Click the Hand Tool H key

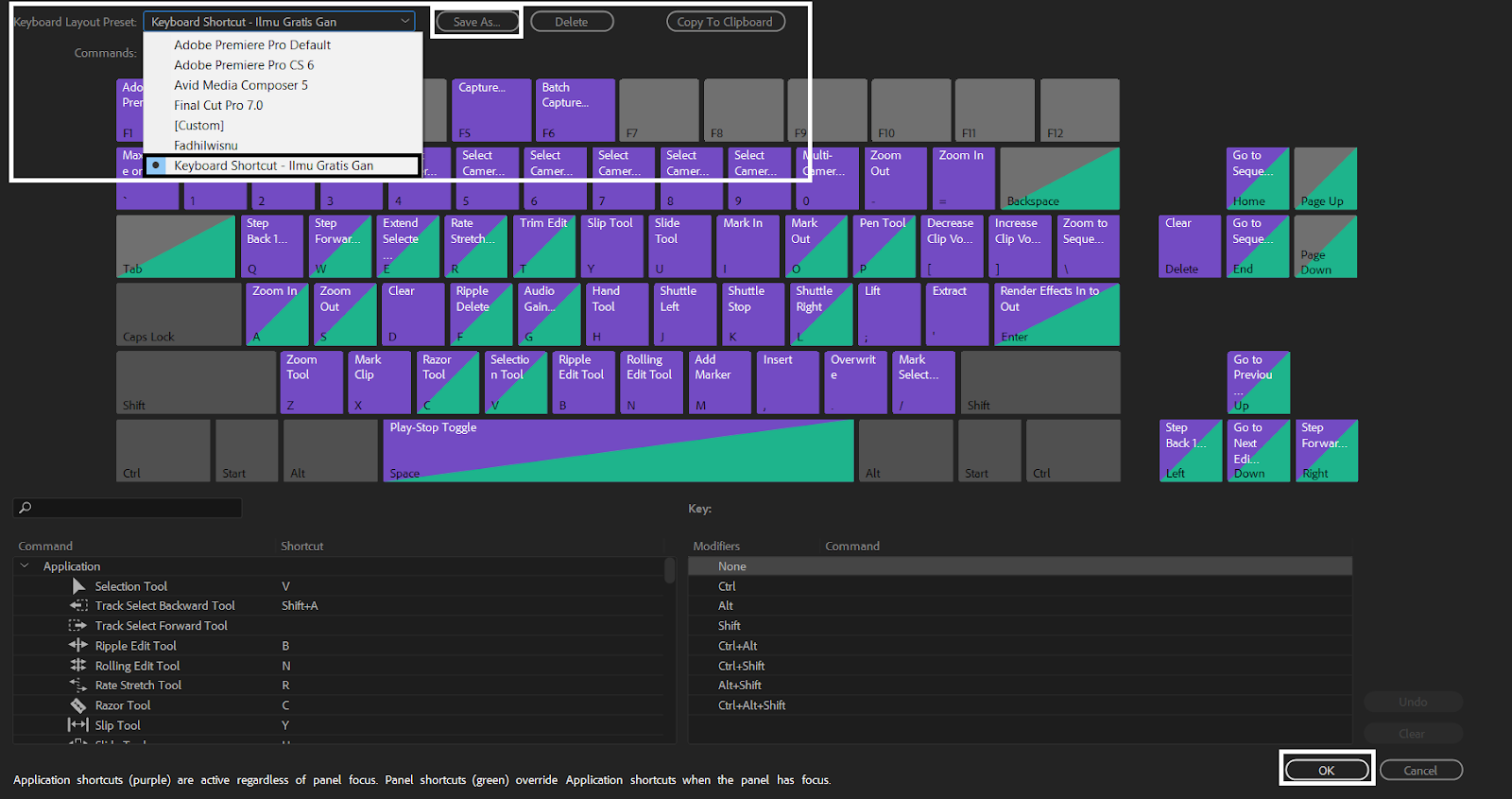point(617,315)
